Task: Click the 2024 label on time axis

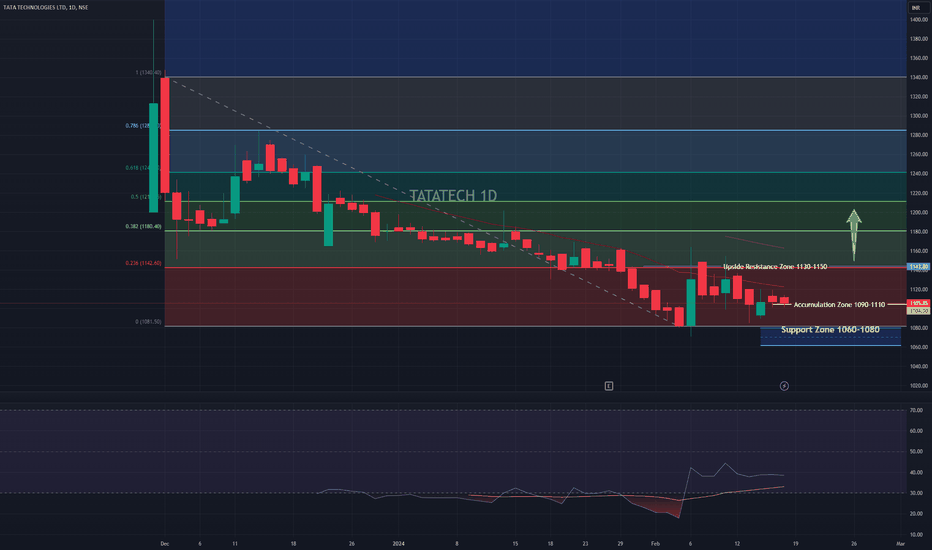Action: click(398, 543)
